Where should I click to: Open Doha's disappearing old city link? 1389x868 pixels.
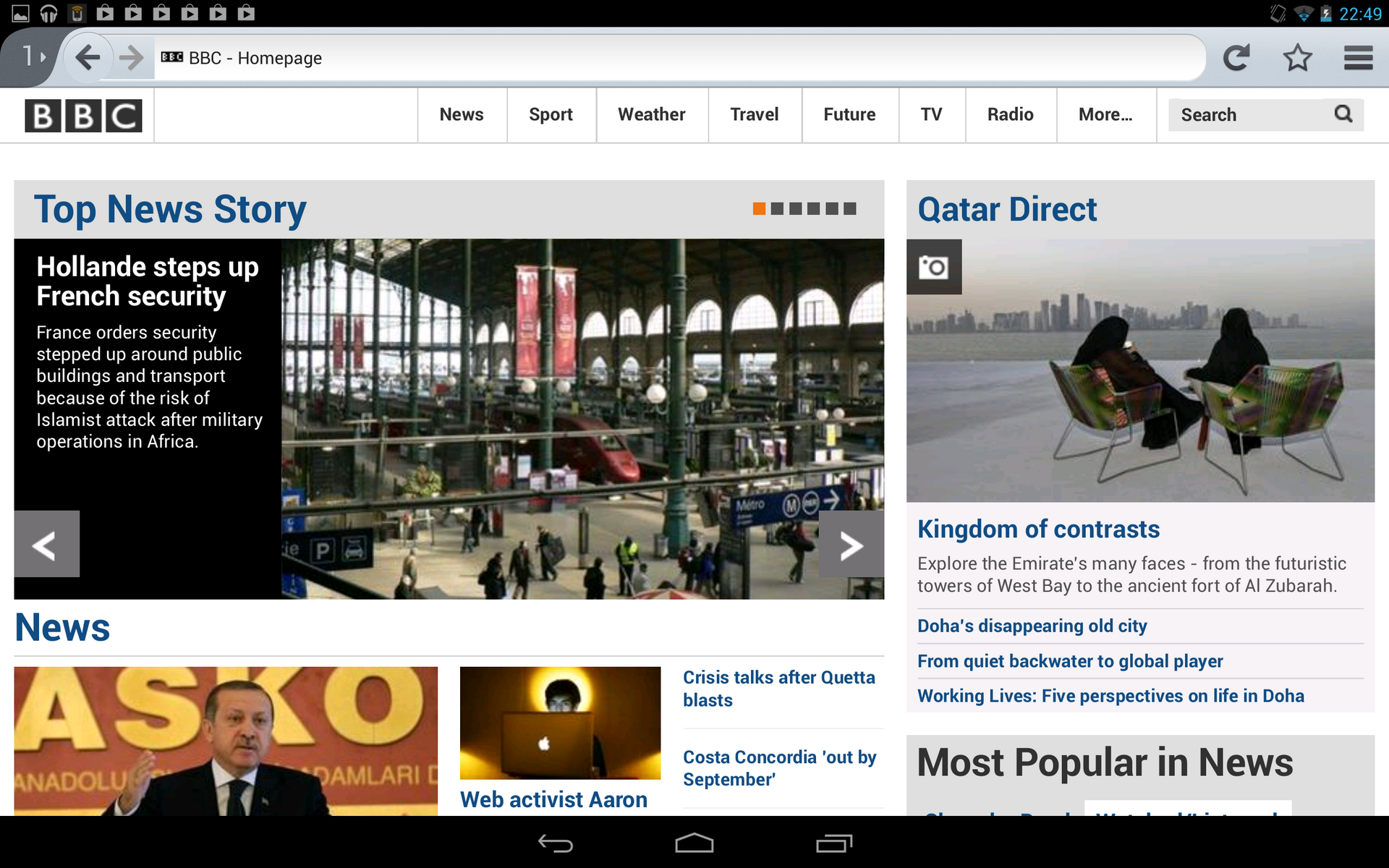tap(1032, 626)
